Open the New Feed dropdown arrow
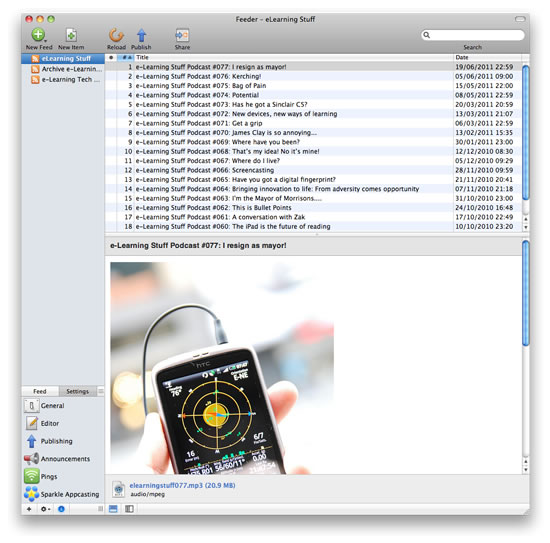550x543 pixels. (x=46, y=41)
